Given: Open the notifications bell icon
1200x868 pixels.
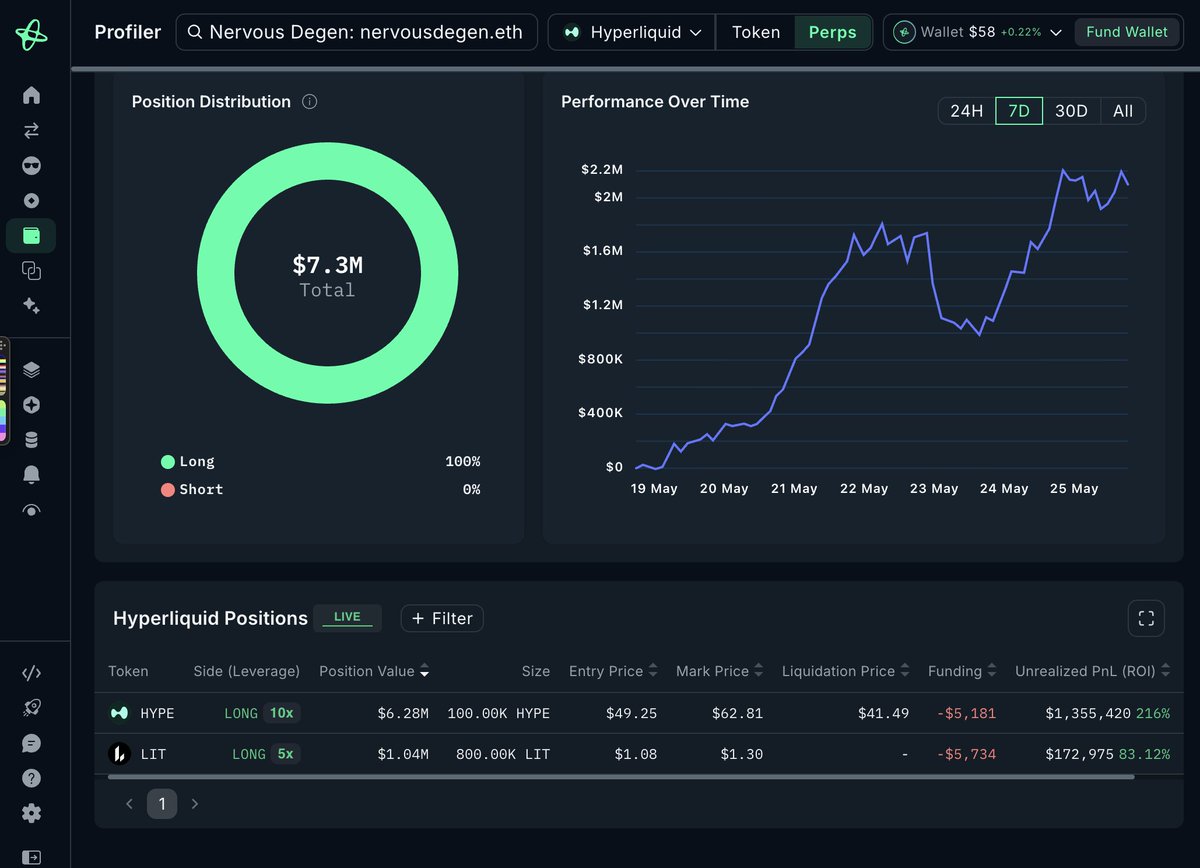Looking at the screenshot, I should coord(31,474).
